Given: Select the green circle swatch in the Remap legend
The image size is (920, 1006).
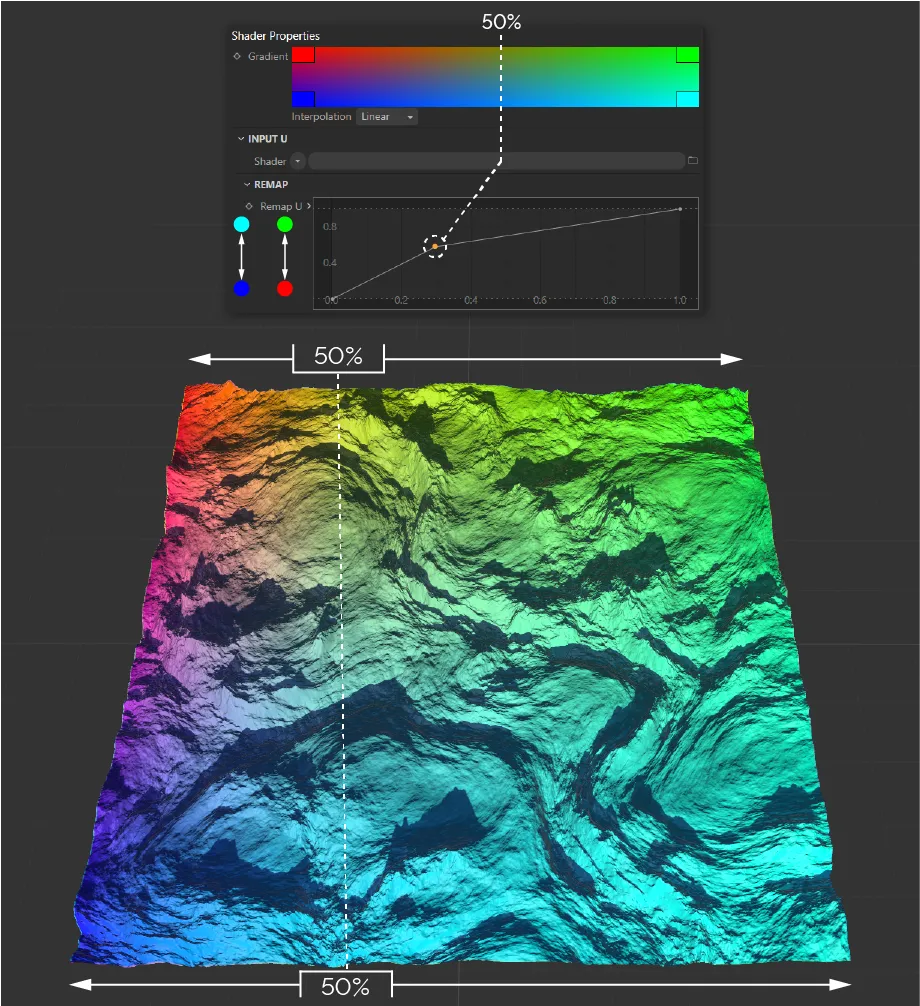Looking at the screenshot, I should pos(284,225).
